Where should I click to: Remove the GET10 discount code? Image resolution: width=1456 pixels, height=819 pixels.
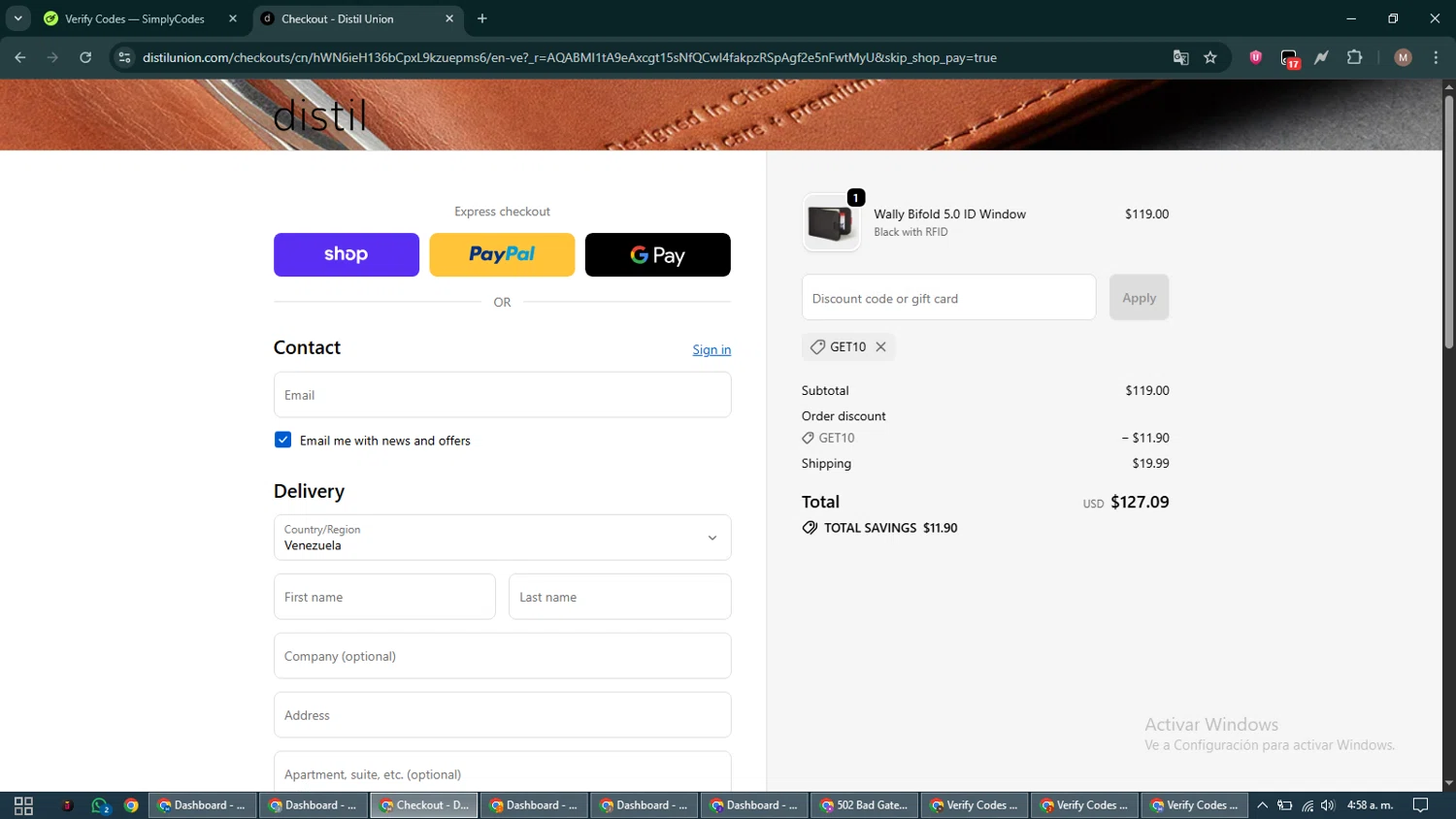coord(880,346)
